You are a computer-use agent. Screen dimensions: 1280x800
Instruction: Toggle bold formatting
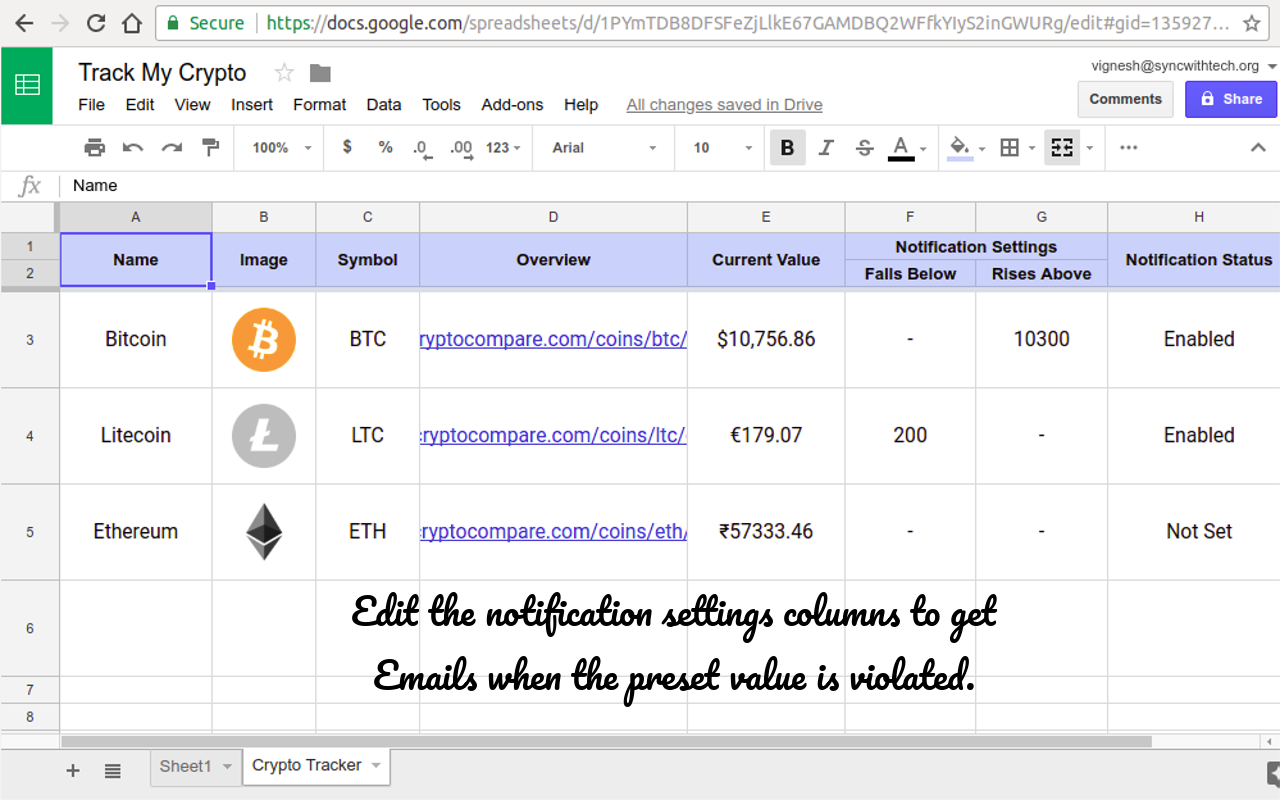pos(787,147)
